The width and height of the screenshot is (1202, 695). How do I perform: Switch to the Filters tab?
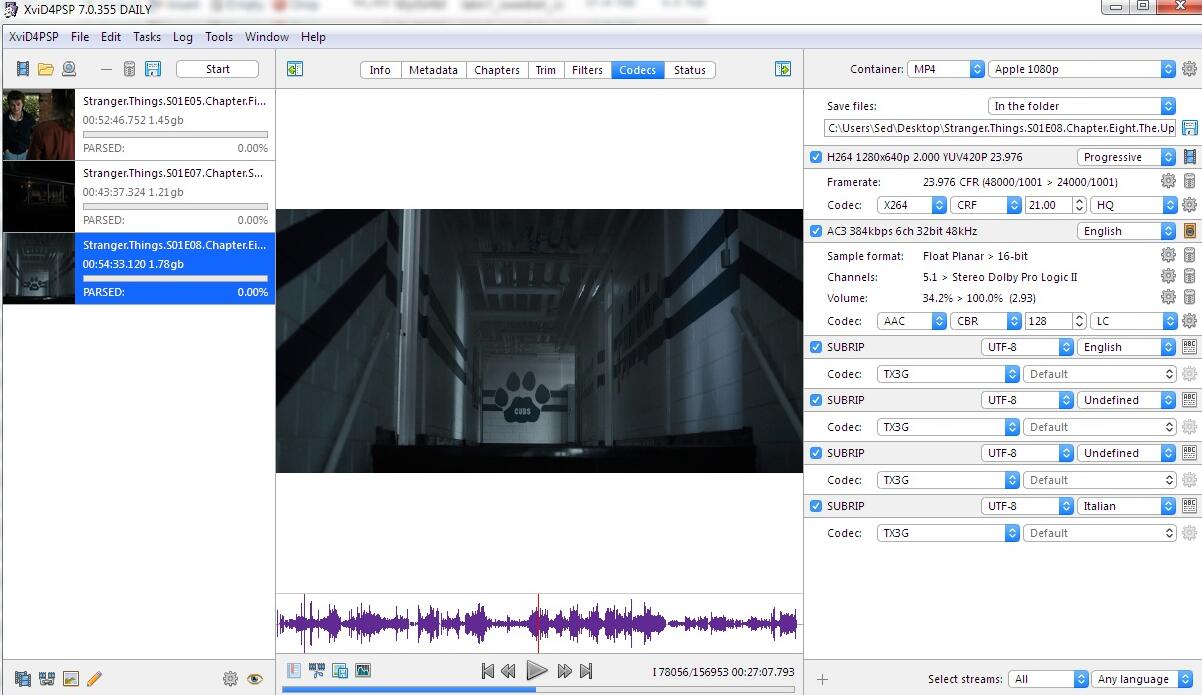(587, 70)
